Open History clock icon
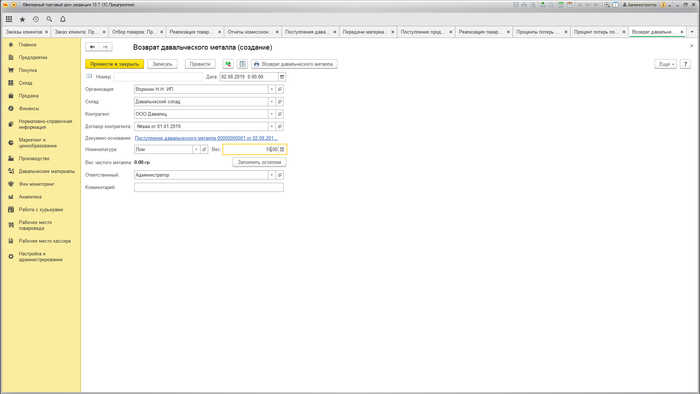 coord(36,19)
